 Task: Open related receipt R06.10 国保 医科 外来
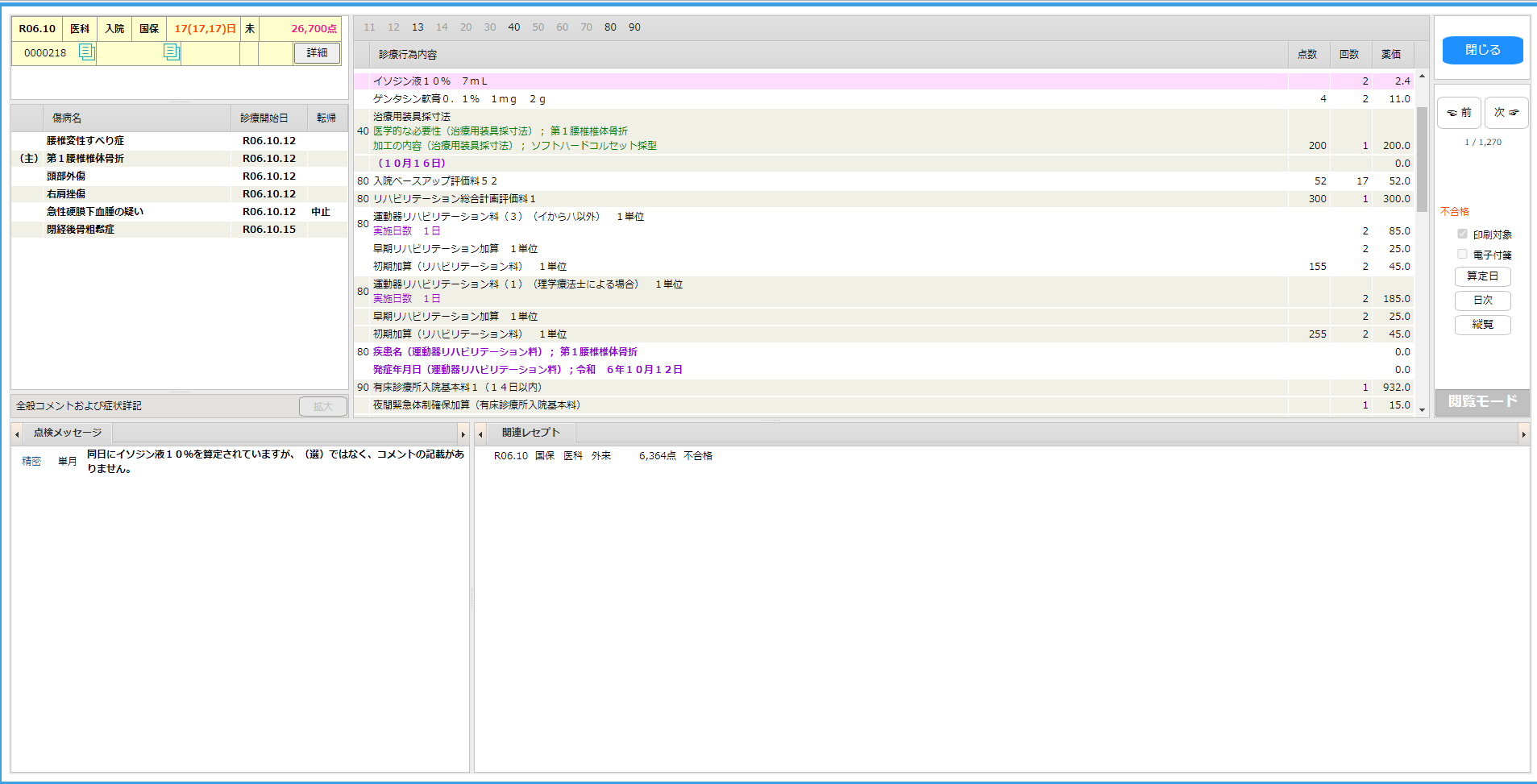(x=603, y=456)
